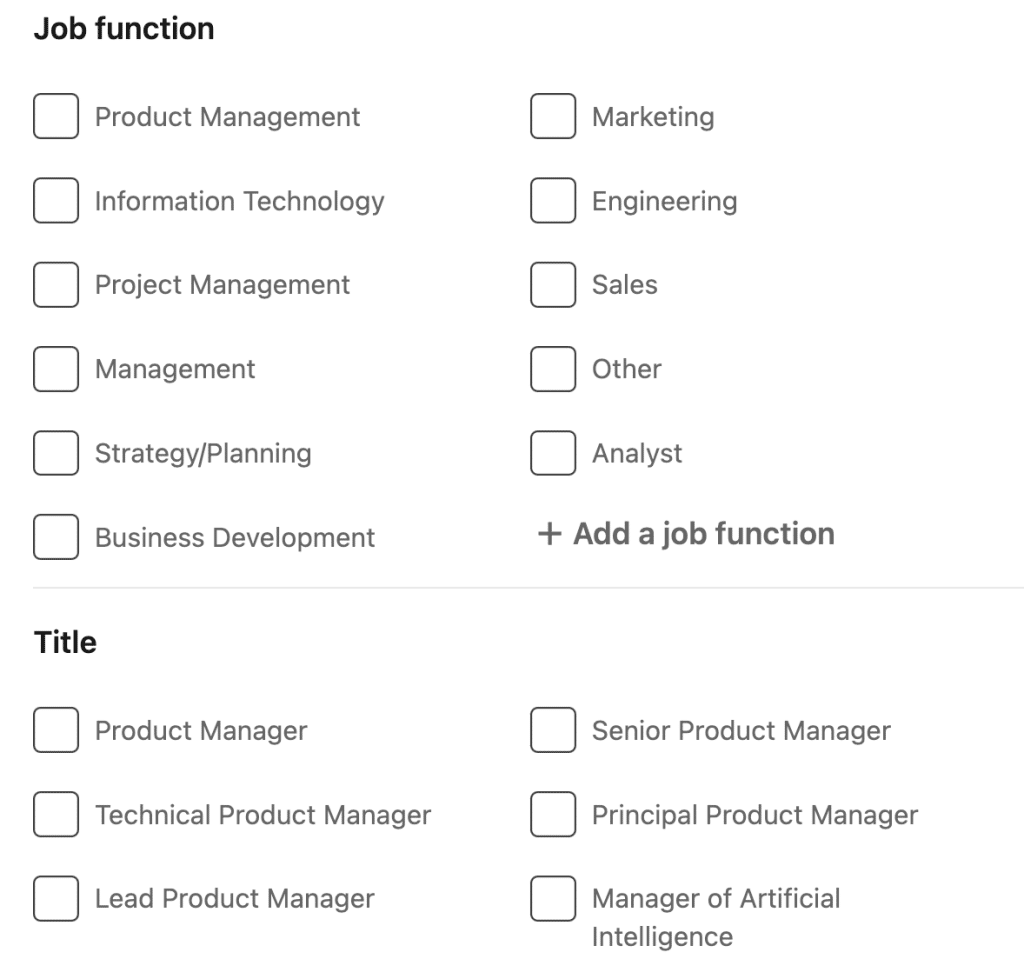
Task: Click the plus icon to add function
Action: (x=549, y=535)
